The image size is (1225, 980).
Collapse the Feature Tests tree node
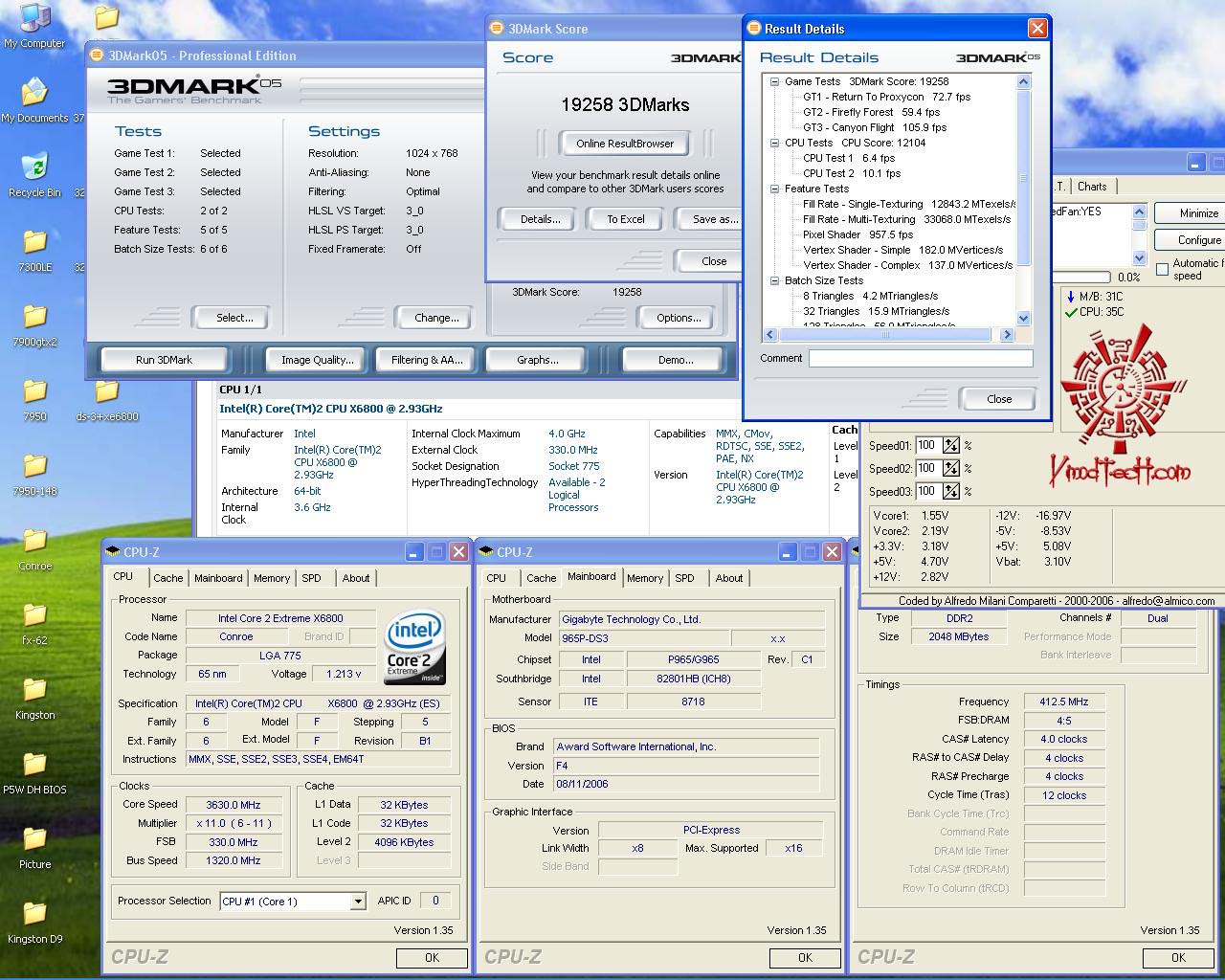point(775,189)
